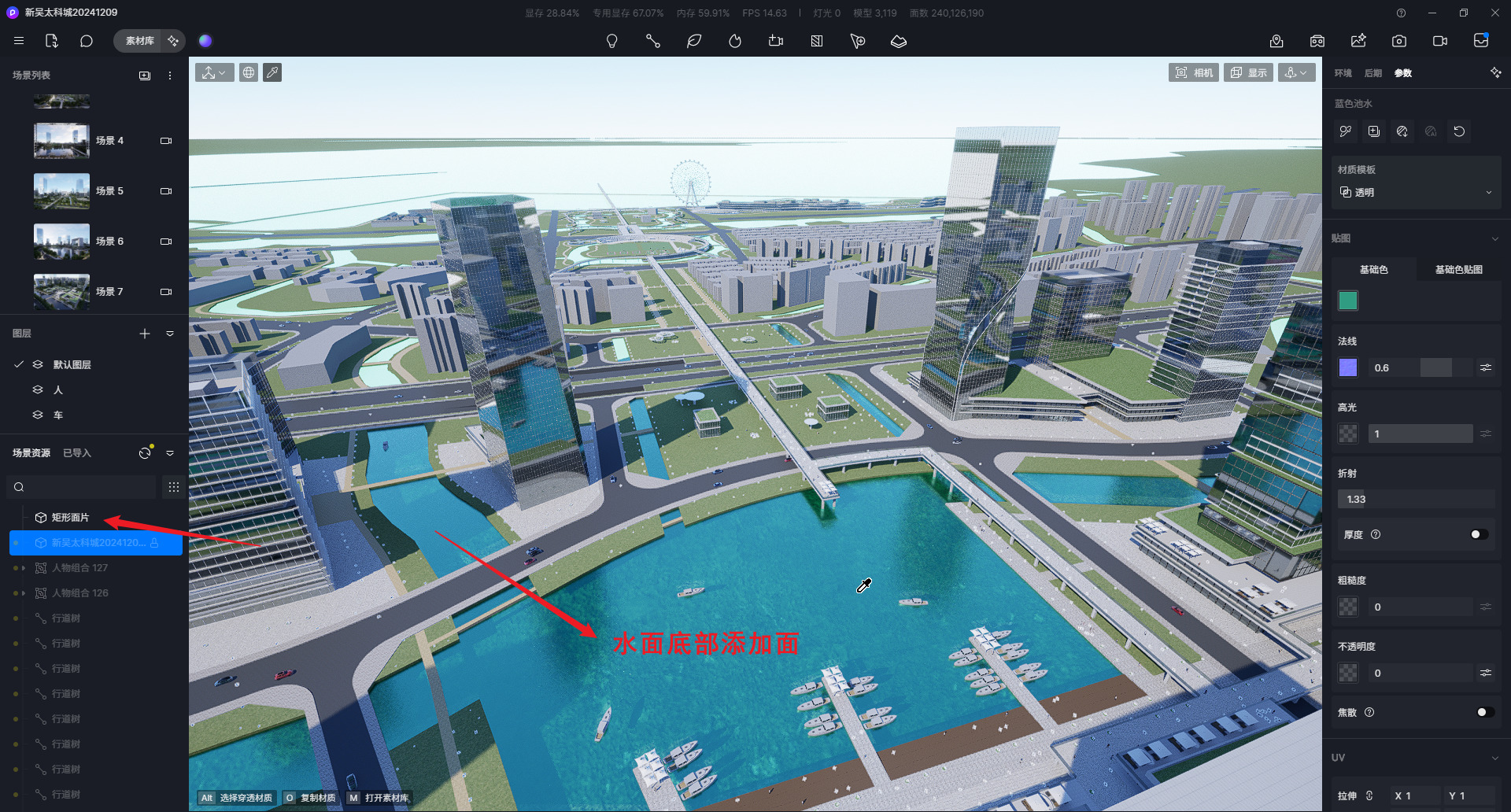The height and width of the screenshot is (812, 1511).
Task: Switch to the 环境 tab
Action: coord(1343,73)
